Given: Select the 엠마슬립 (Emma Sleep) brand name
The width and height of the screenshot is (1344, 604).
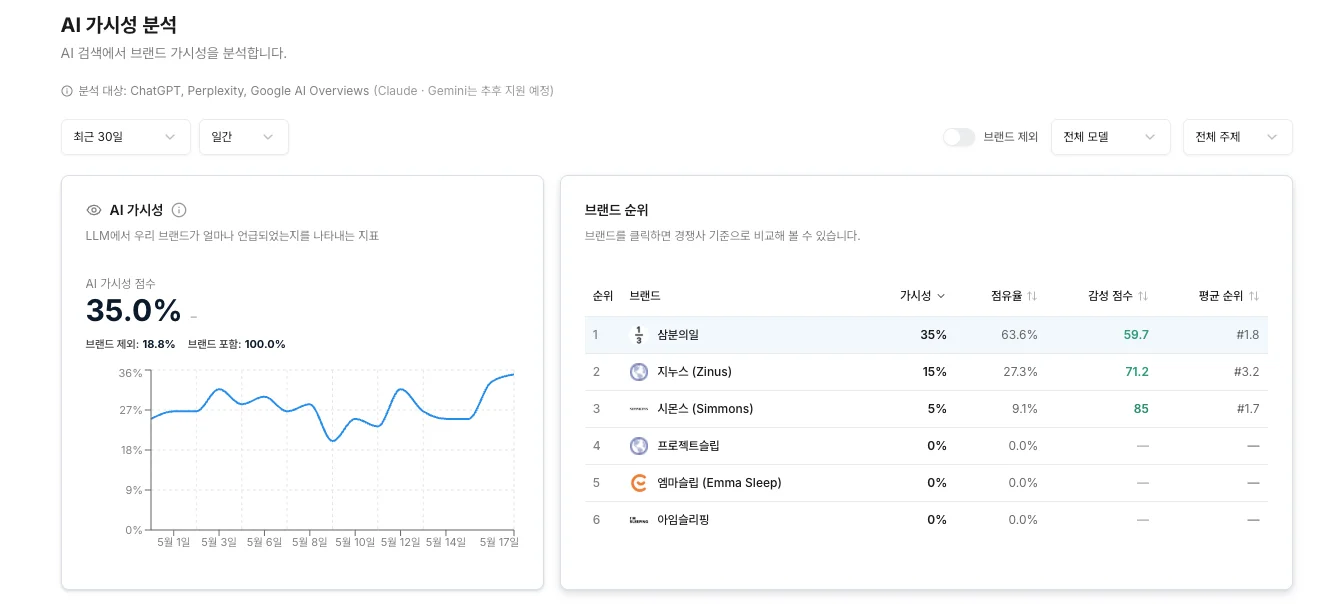Looking at the screenshot, I should click(719, 483).
